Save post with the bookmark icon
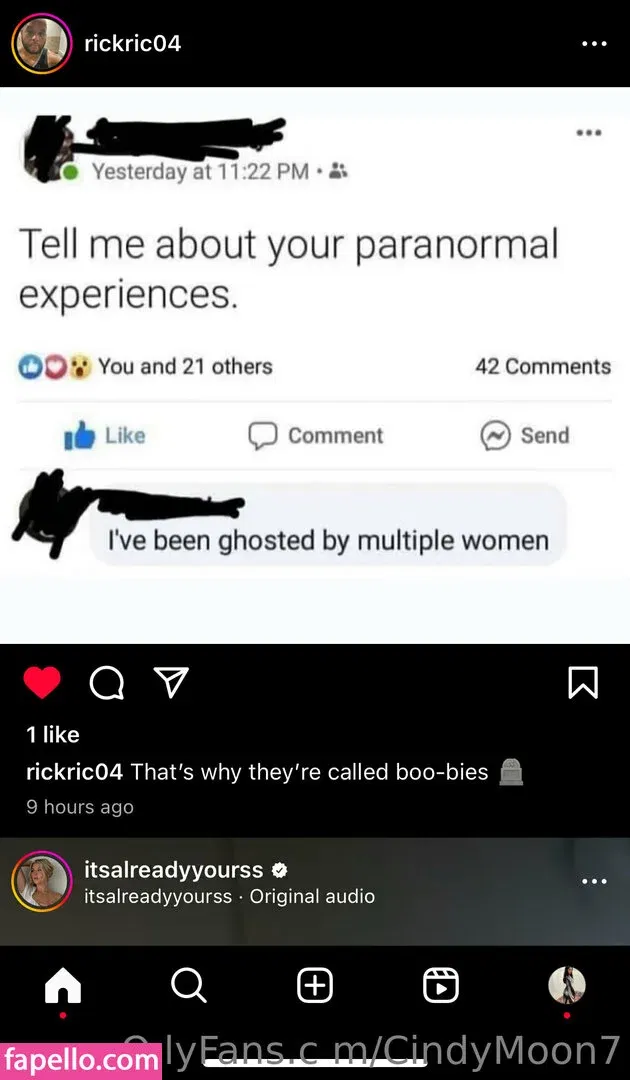The height and width of the screenshot is (1080, 630). [x=583, y=683]
